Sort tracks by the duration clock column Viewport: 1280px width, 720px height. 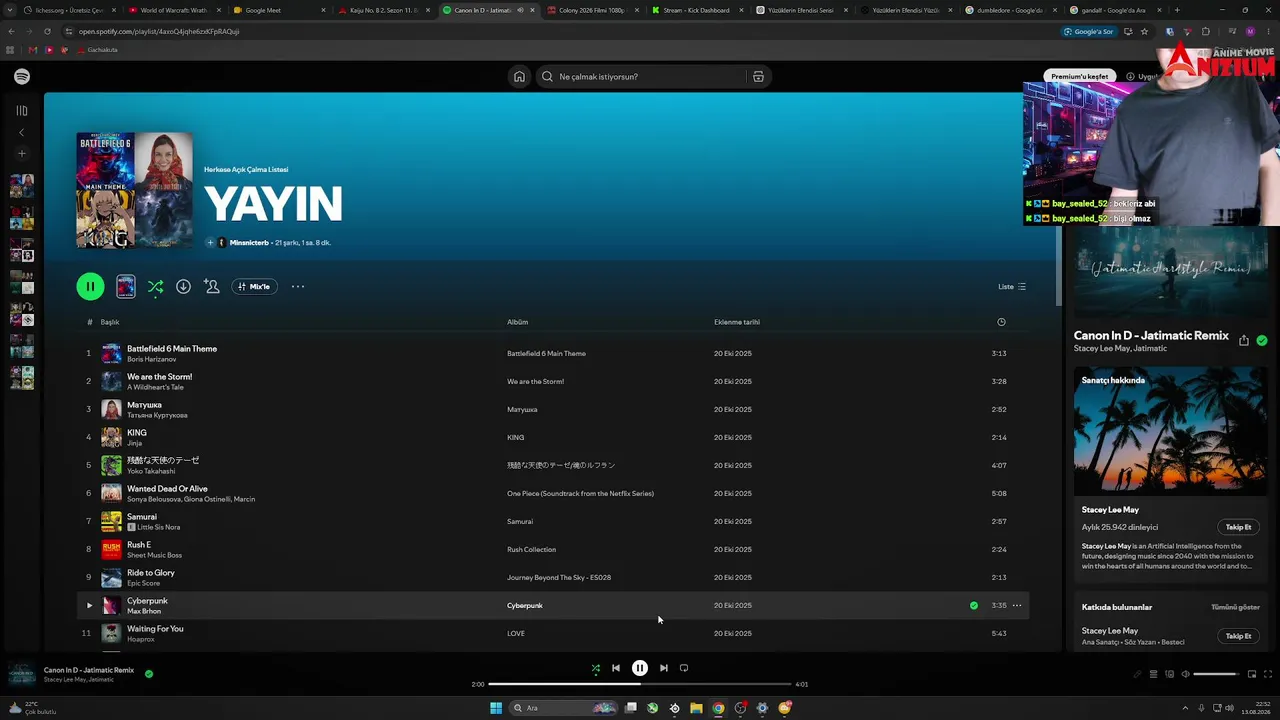tap(1001, 322)
